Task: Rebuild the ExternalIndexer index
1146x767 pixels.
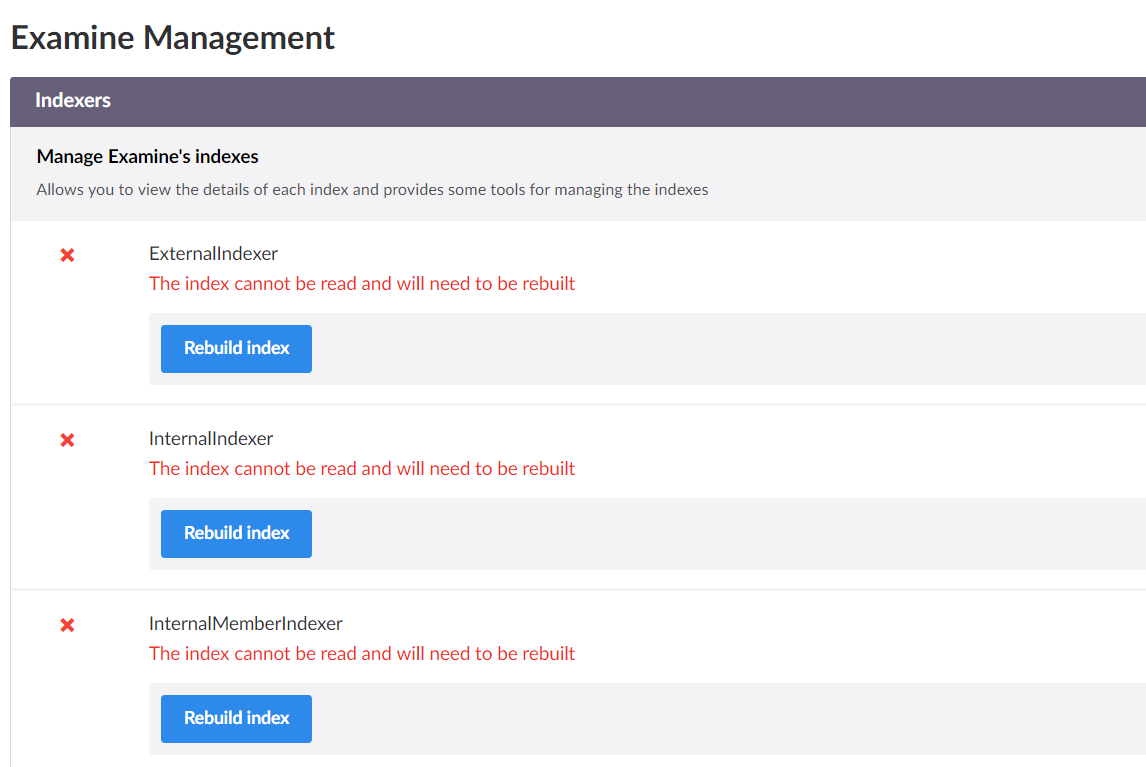Action: pos(236,349)
